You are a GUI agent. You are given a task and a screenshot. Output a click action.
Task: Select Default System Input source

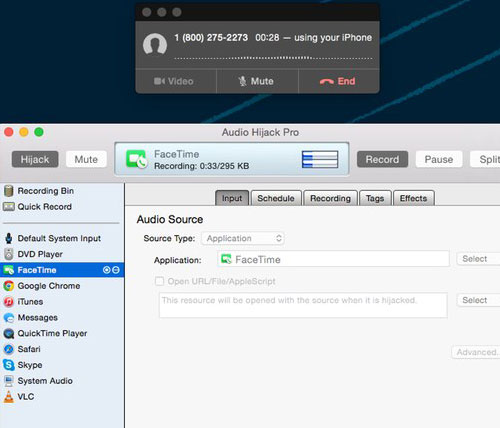[62, 238]
